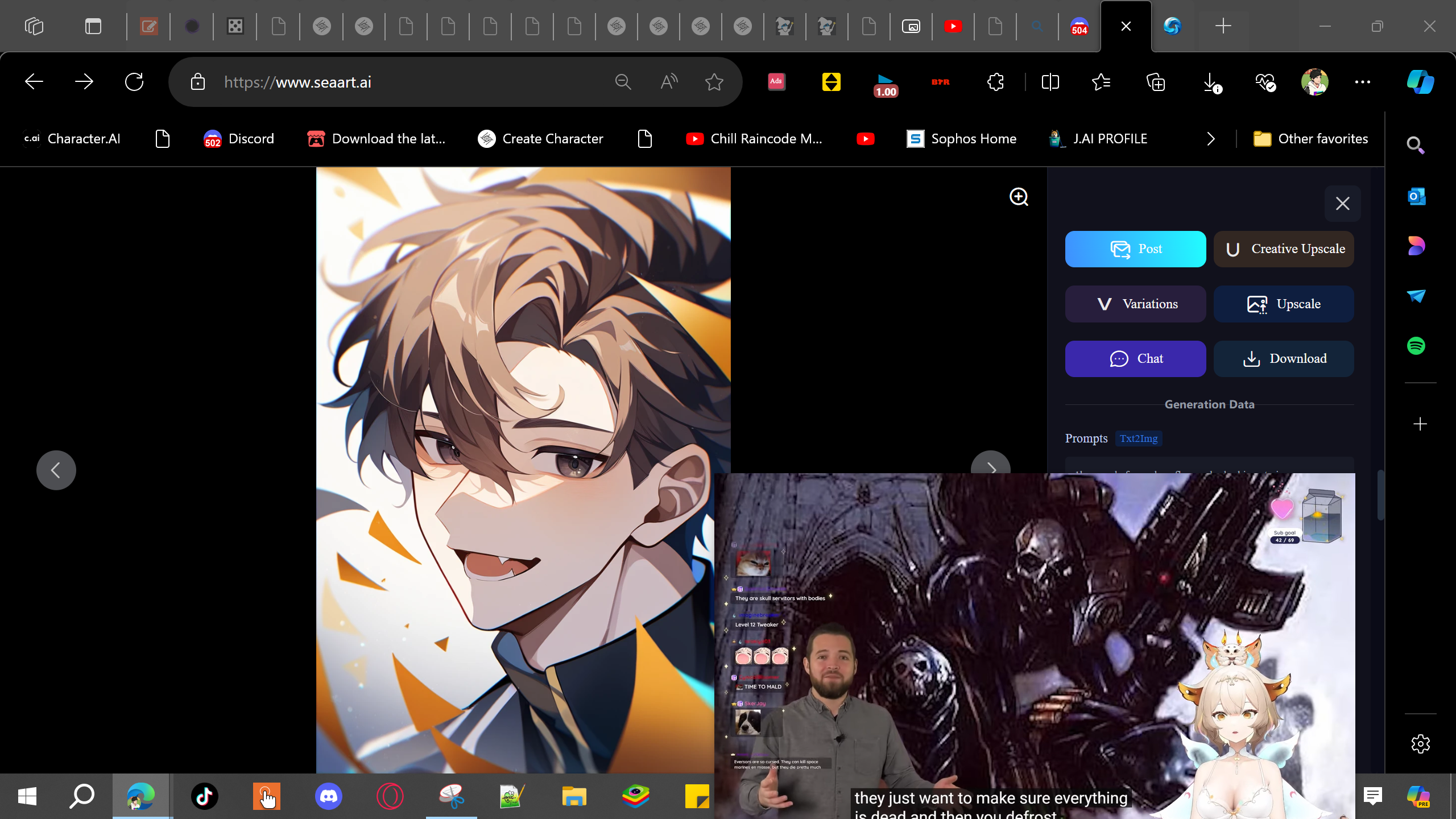Click the Upscale button
Image resolution: width=1456 pixels, height=819 pixels.
coord(1284,304)
